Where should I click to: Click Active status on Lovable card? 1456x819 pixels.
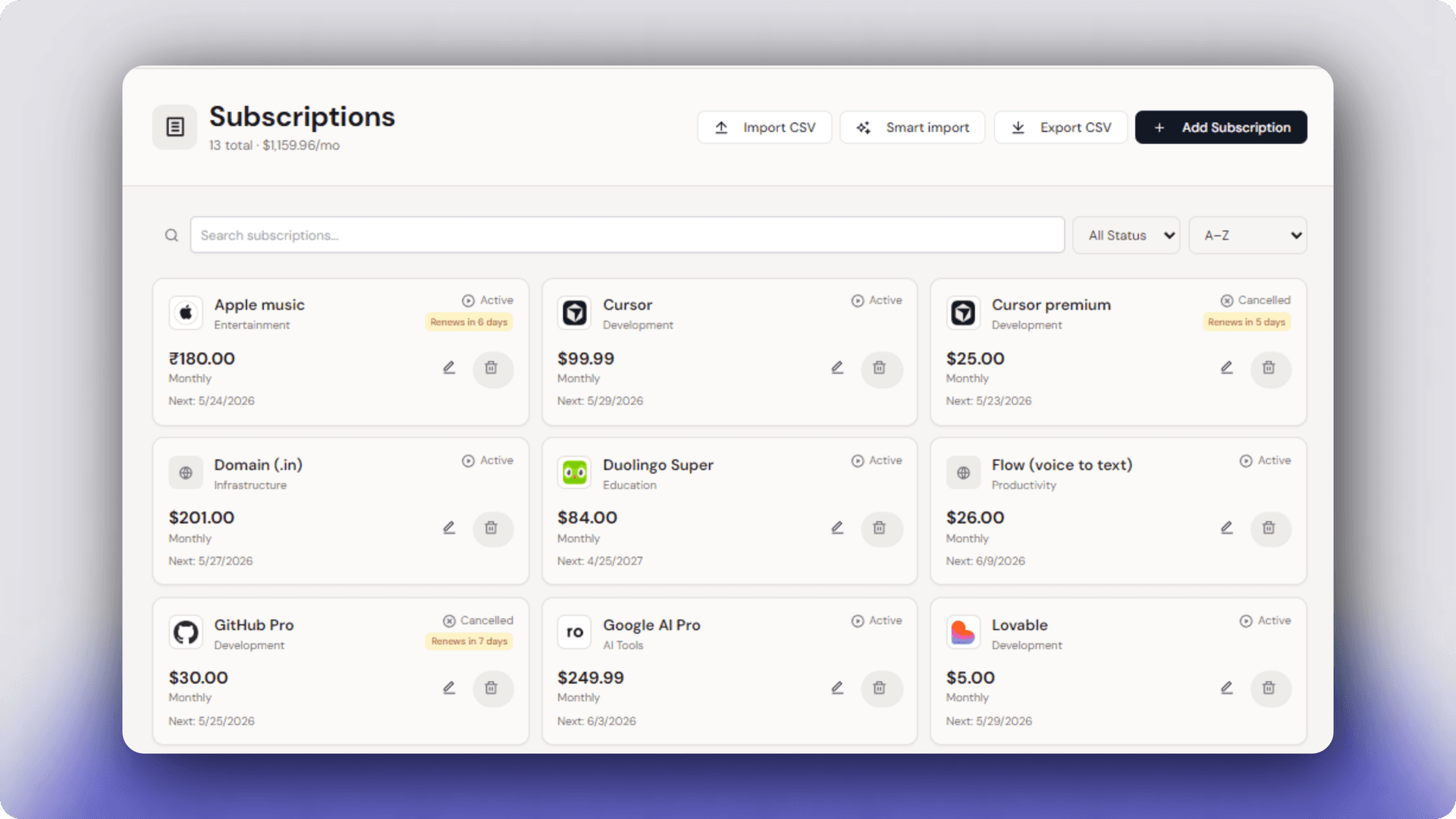(1265, 620)
